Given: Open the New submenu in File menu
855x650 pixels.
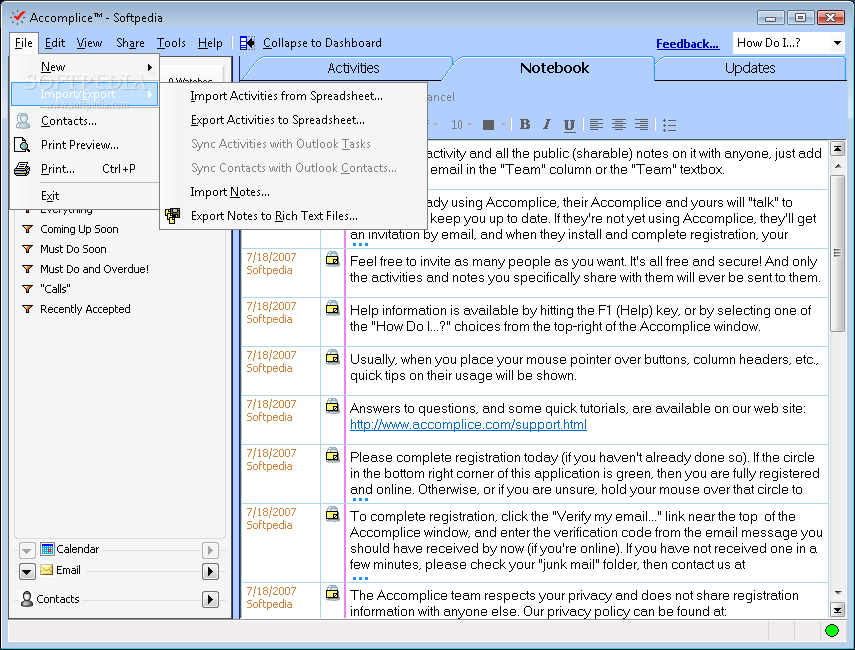Looking at the screenshot, I should (x=85, y=67).
